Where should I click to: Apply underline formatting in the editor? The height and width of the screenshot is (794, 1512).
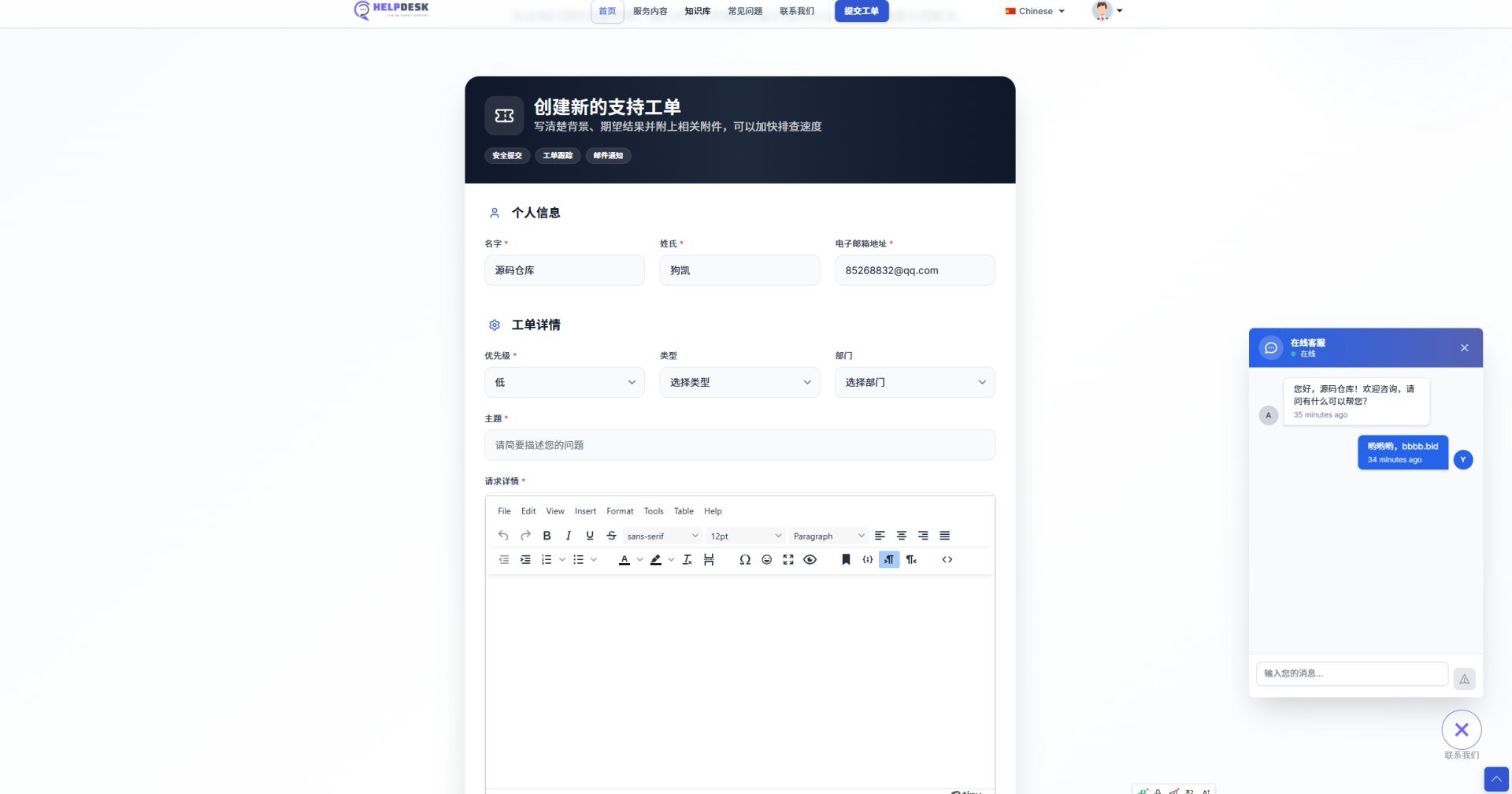(x=590, y=536)
